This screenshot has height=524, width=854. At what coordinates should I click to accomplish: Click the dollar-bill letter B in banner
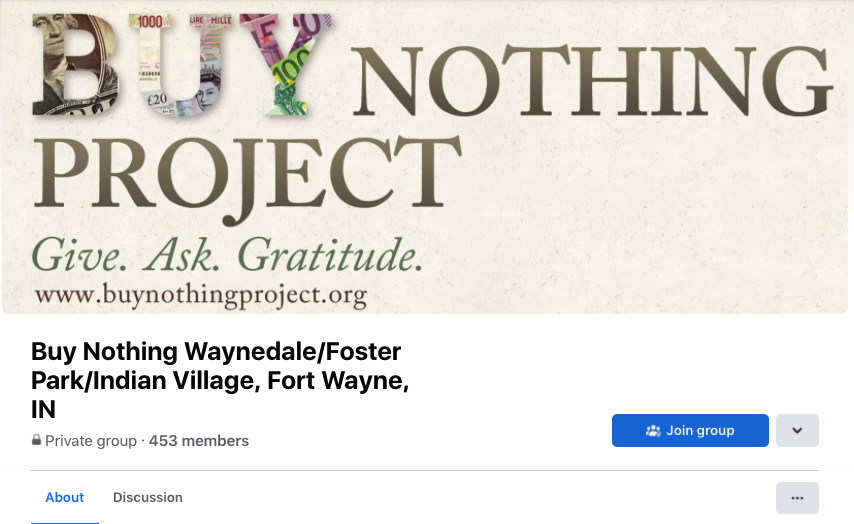[72, 65]
